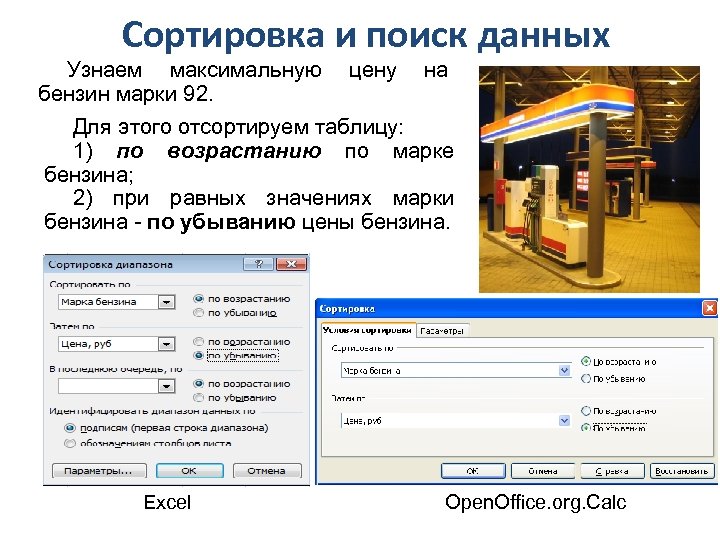Viewport: 720px width, 540px height.
Task: Expand the first sort-by dropdown in OpenOffice dialog
Action: point(564,370)
